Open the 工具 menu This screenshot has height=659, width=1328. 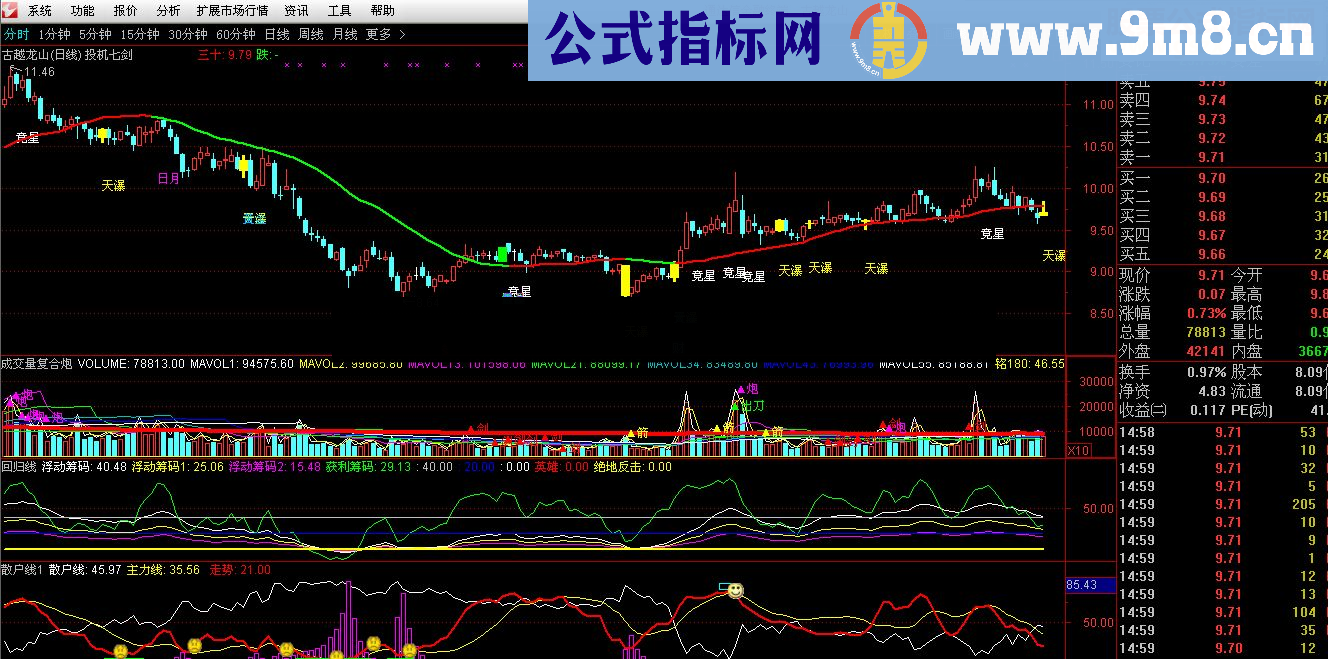(340, 11)
